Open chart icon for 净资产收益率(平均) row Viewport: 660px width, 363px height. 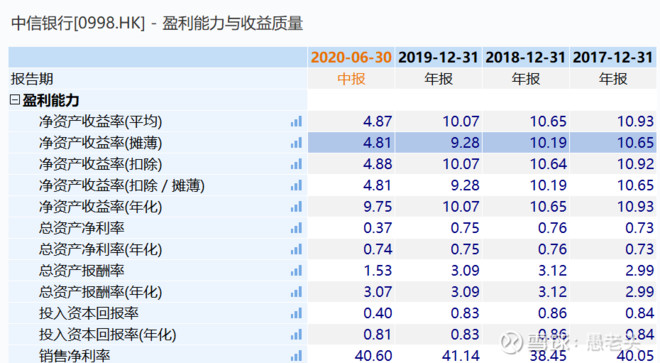pos(296,122)
